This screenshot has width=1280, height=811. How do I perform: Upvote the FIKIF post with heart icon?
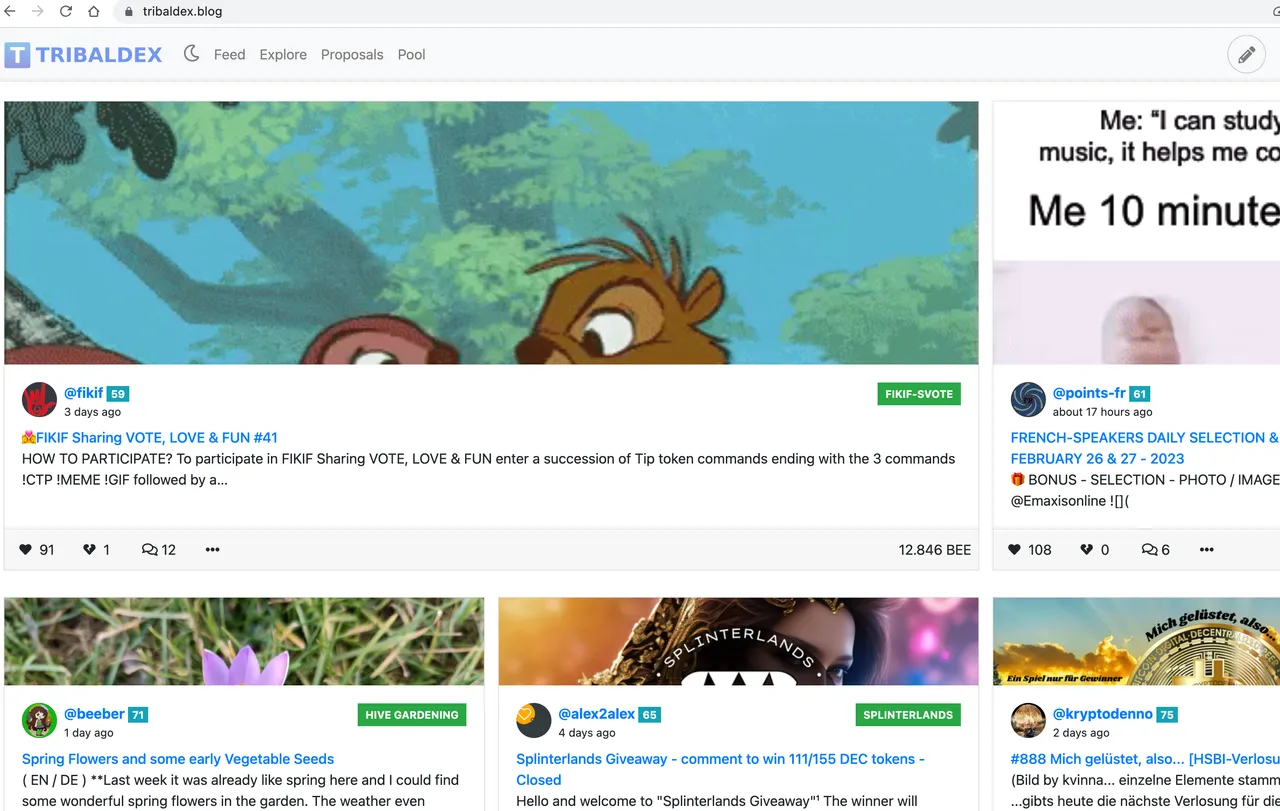pyautogui.click(x=26, y=549)
